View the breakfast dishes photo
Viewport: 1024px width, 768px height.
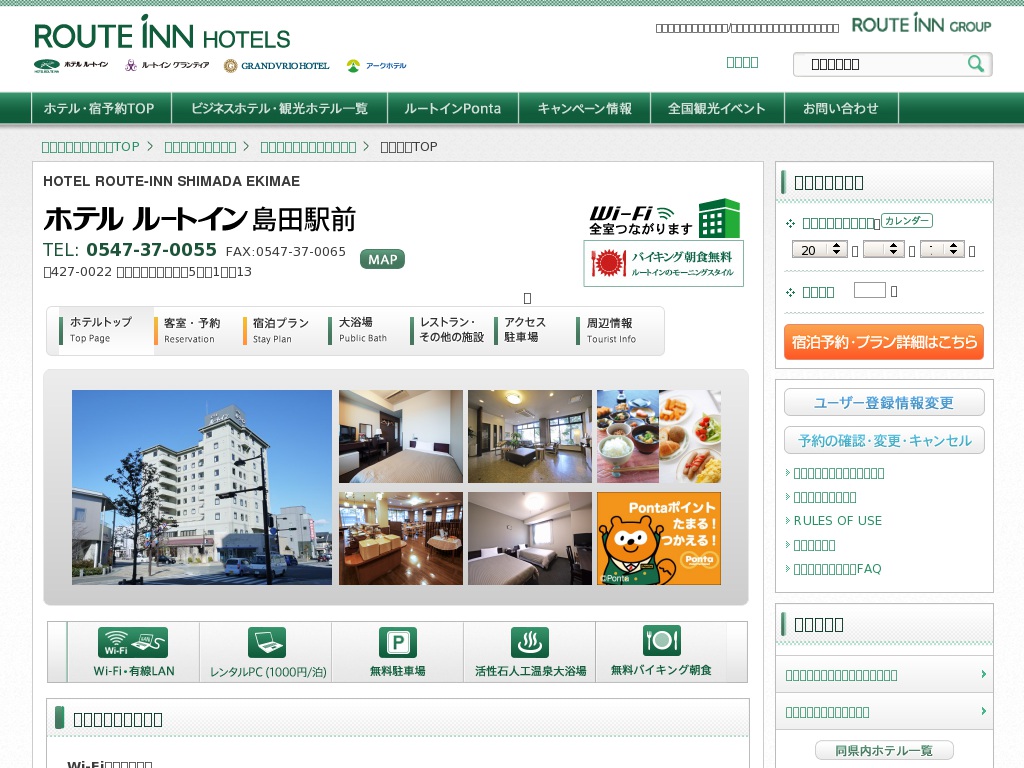[659, 436]
